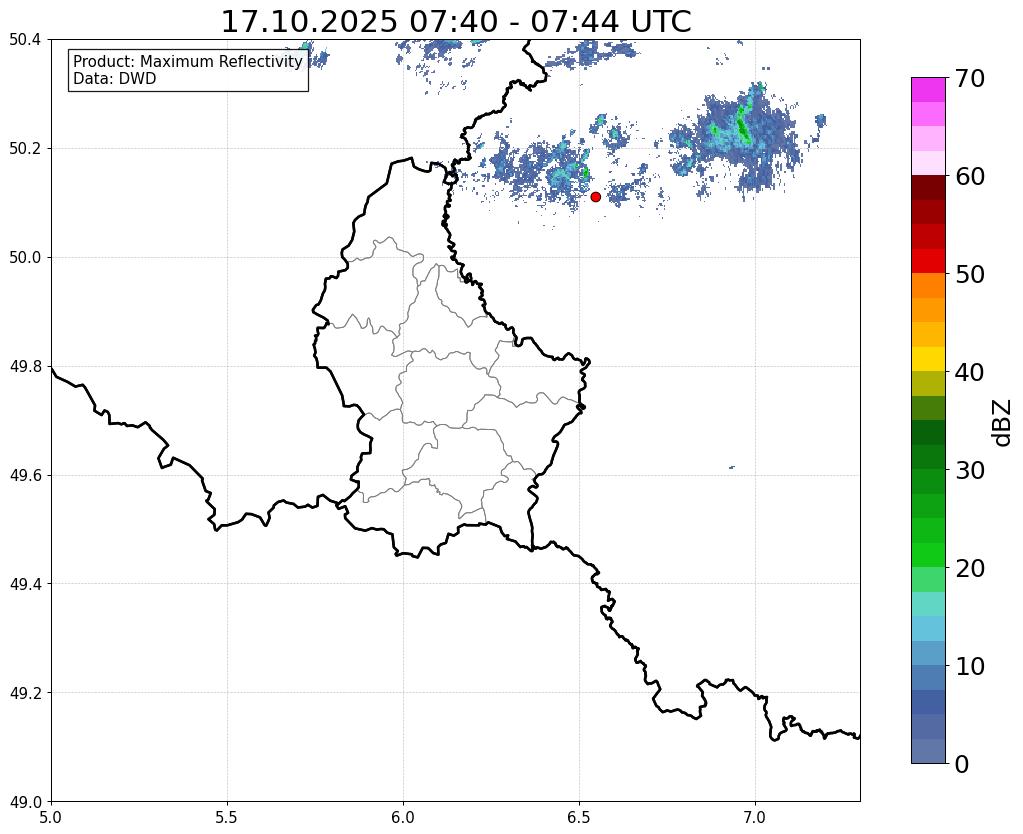Click the latitude axis label '49.2'

25,692
